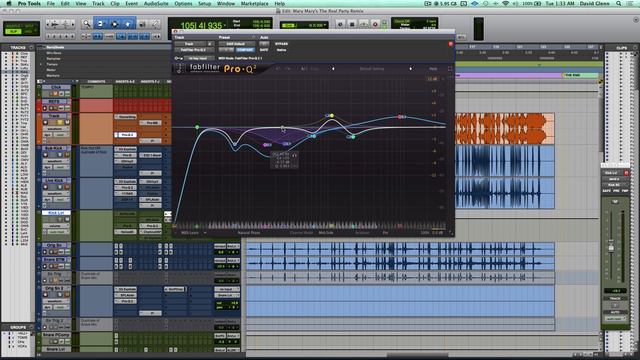
Task: Select the yellow EQ band node
Action: pos(332,116)
